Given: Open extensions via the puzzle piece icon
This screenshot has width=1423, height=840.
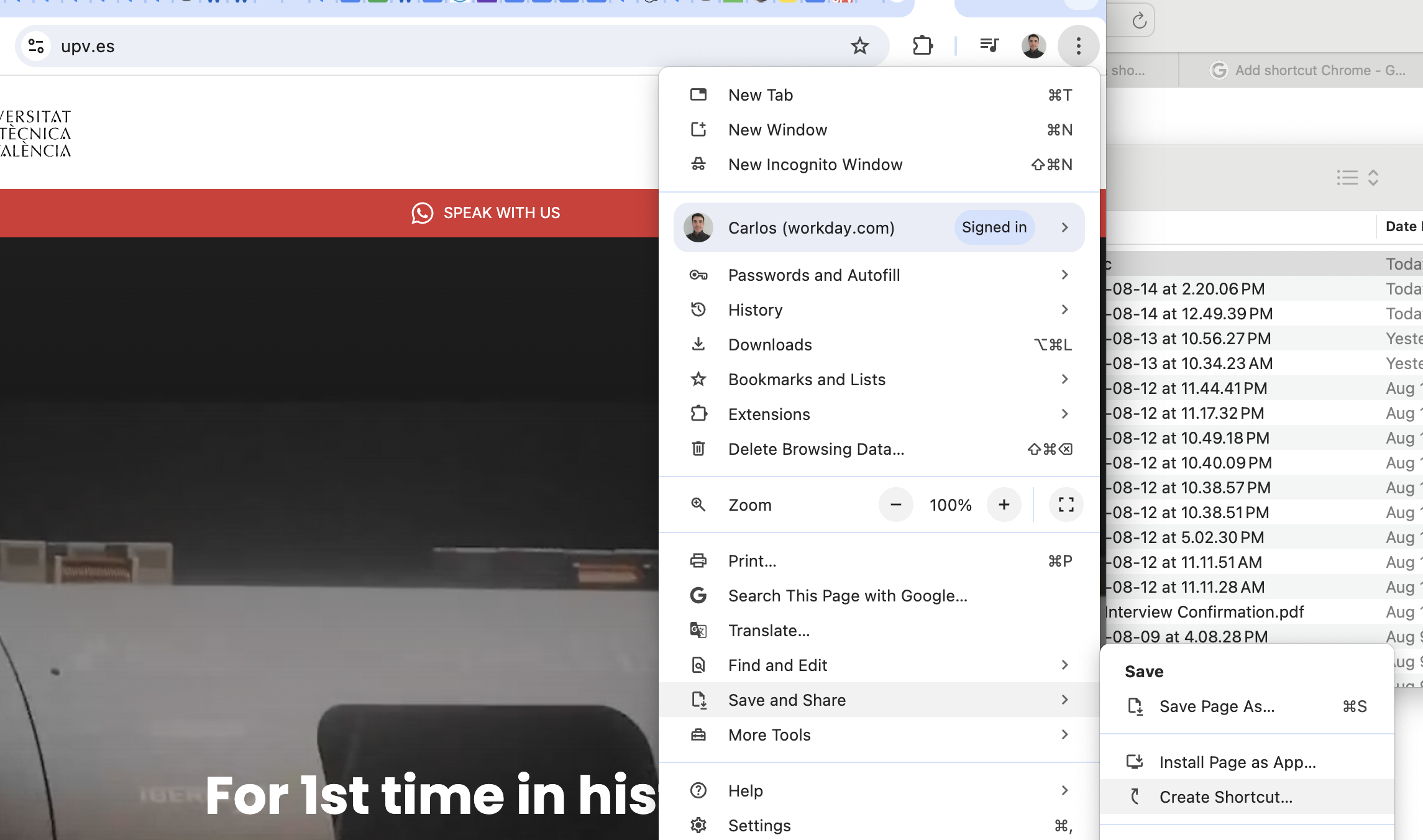Looking at the screenshot, I should coord(923,45).
